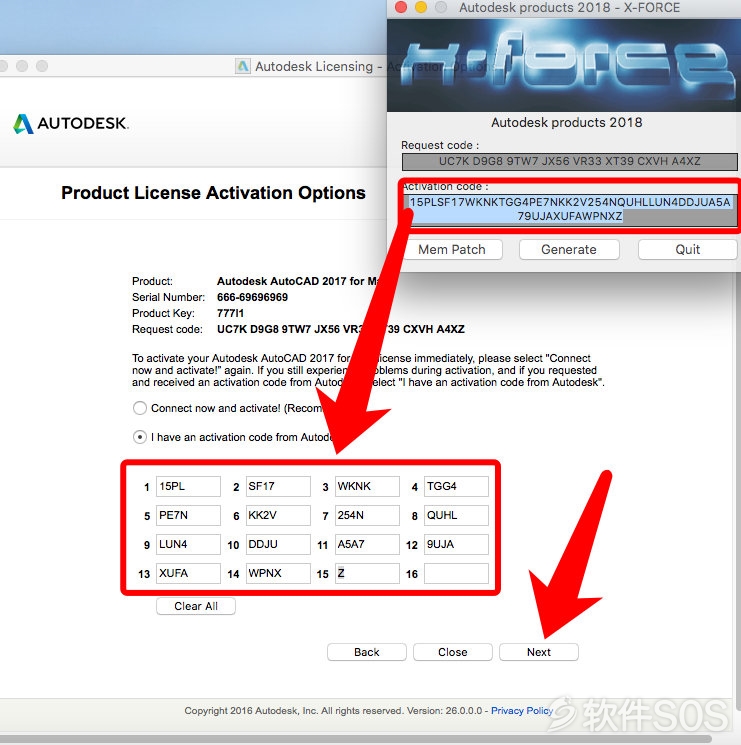
Task: Click the Clear All button
Action: (x=196, y=606)
